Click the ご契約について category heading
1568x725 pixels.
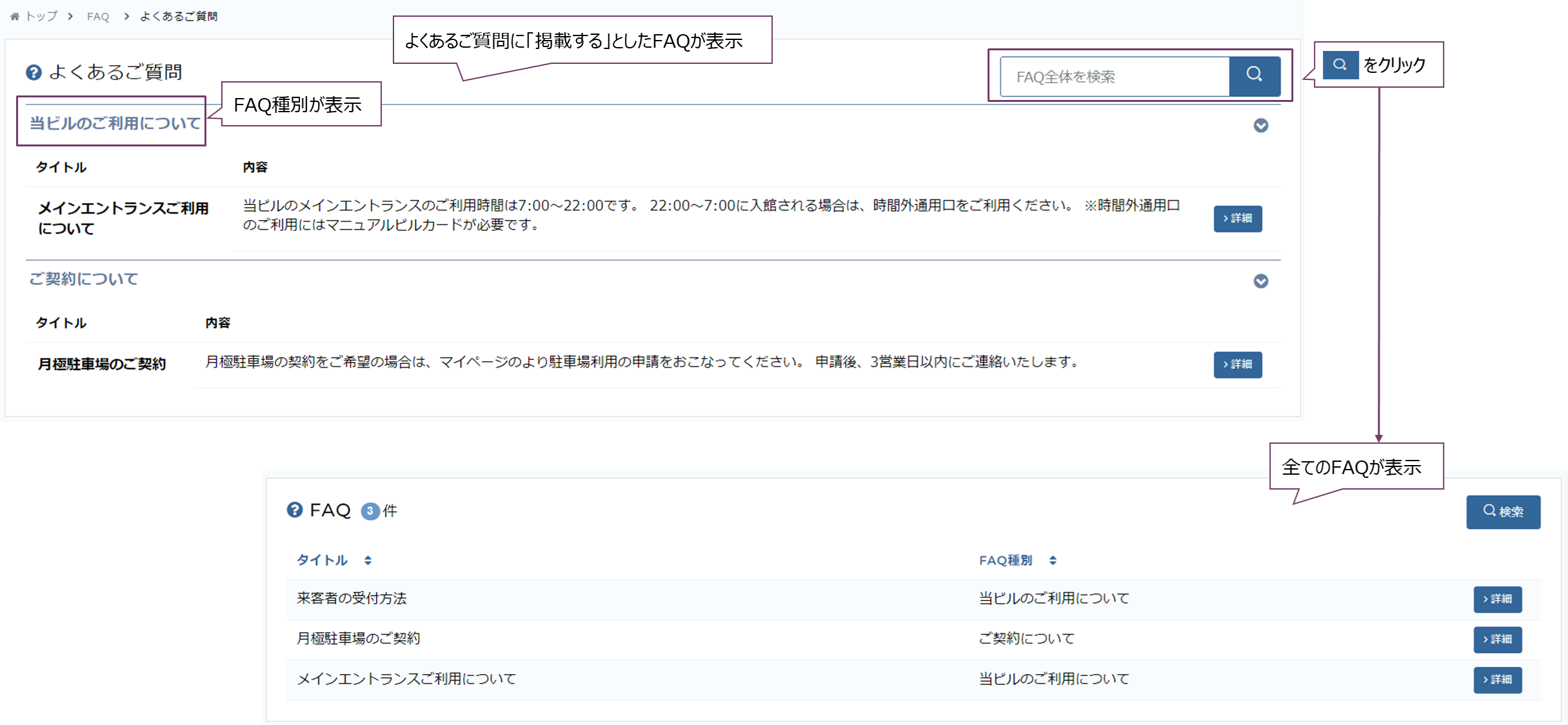[x=84, y=279]
